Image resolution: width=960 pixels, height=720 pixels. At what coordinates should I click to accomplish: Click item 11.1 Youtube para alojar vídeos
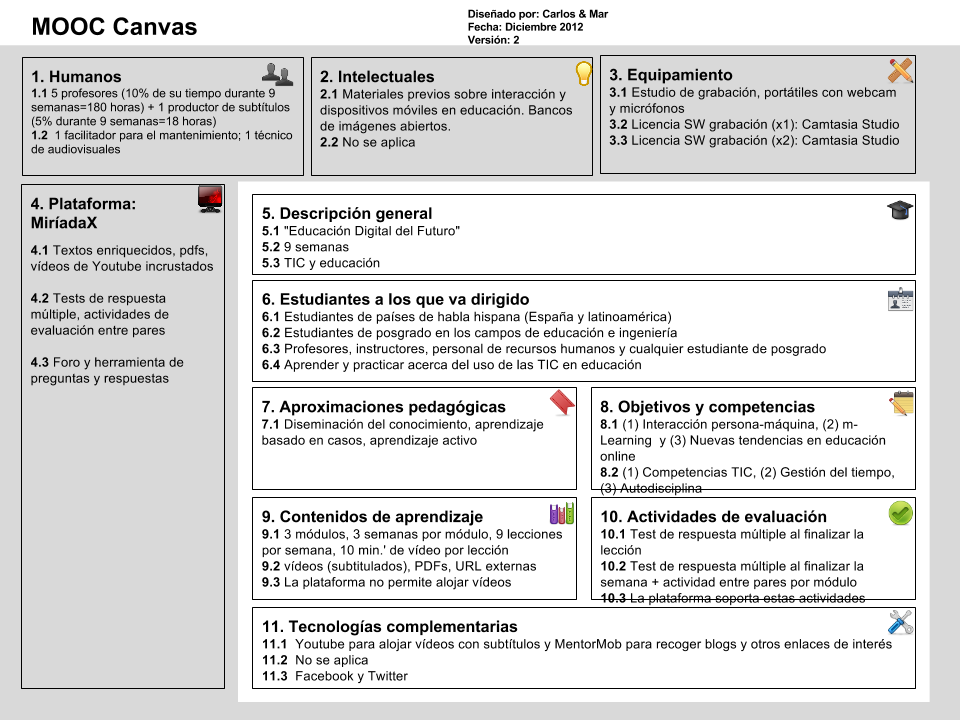tap(577, 643)
